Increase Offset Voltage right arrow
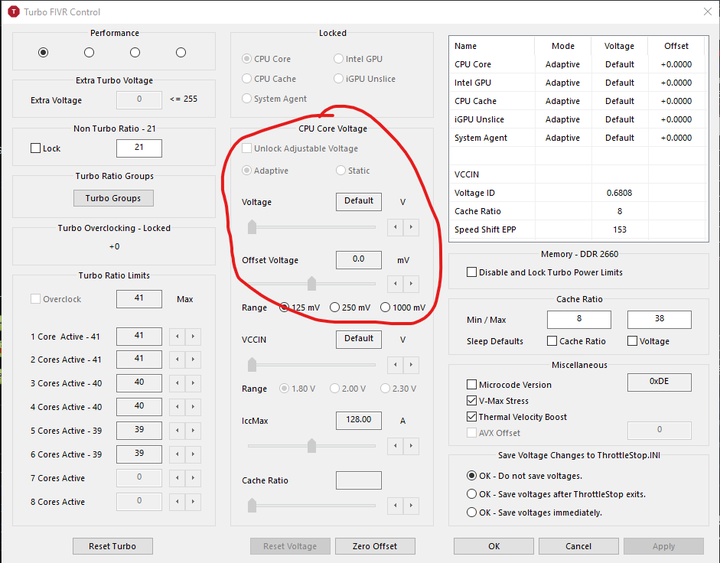The width and height of the screenshot is (720, 563). click(411, 284)
